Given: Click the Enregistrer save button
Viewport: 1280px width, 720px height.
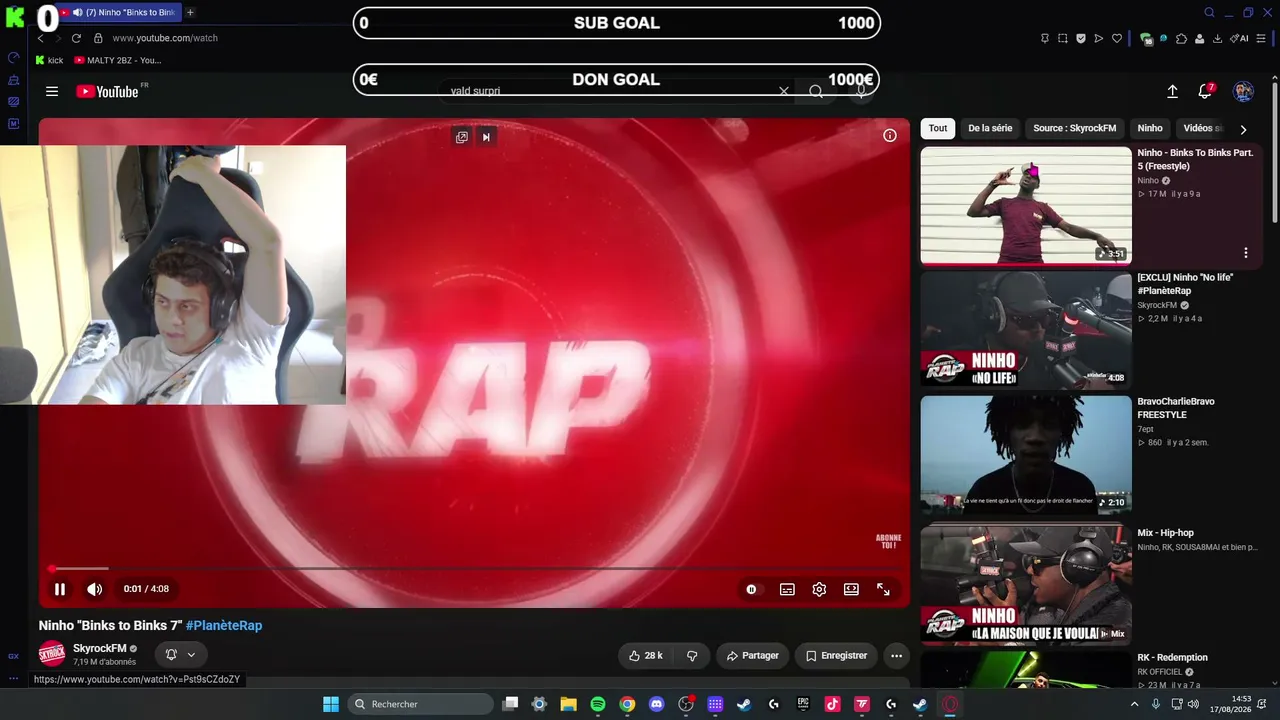Looking at the screenshot, I should tap(836, 656).
